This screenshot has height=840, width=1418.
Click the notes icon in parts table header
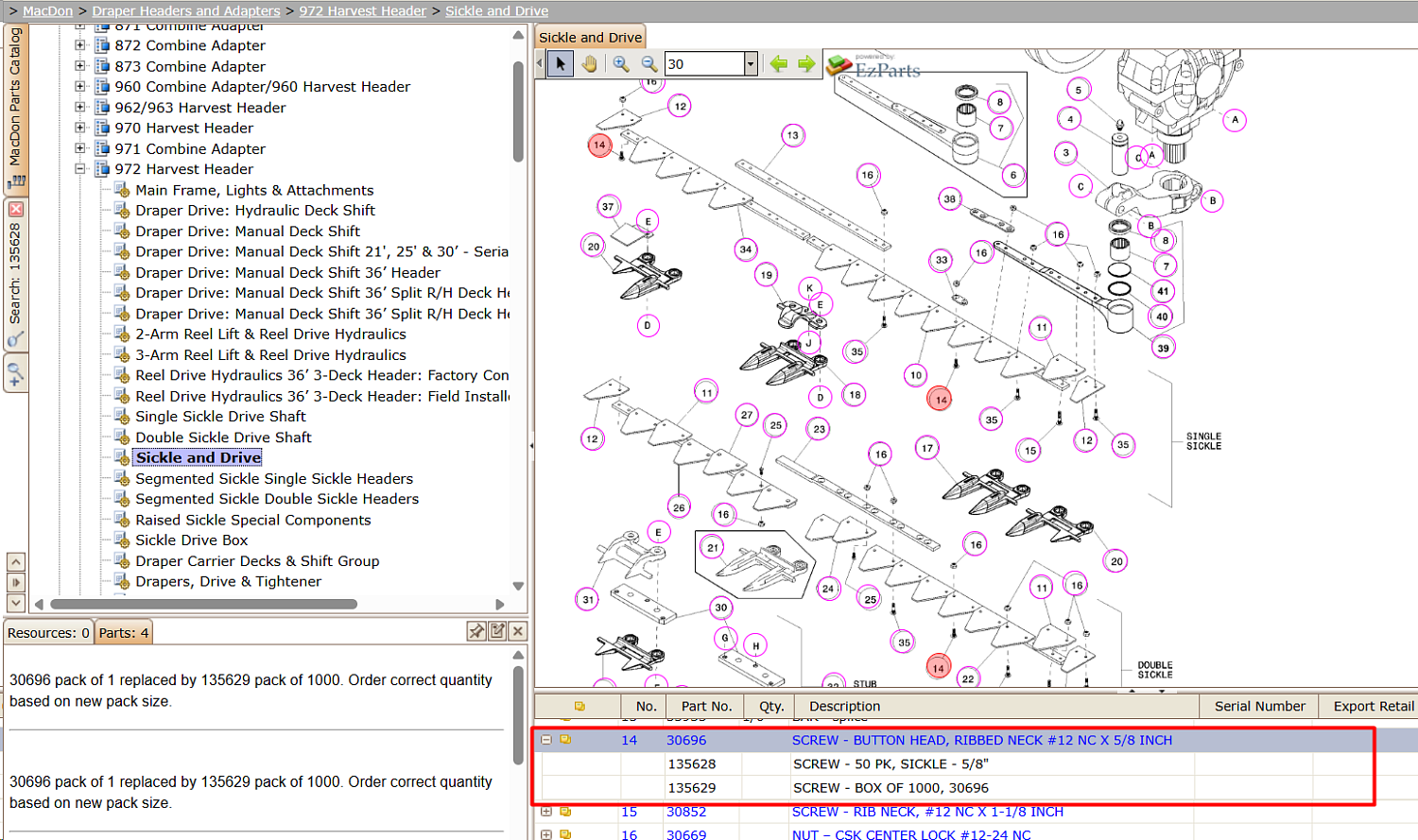coord(579,706)
